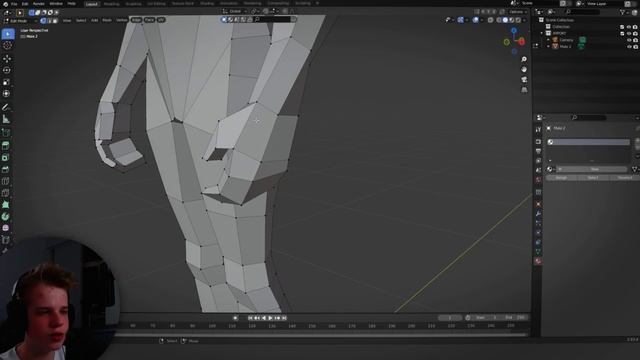Choose the Bevel tool
640x360 pixels.
click(6, 169)
